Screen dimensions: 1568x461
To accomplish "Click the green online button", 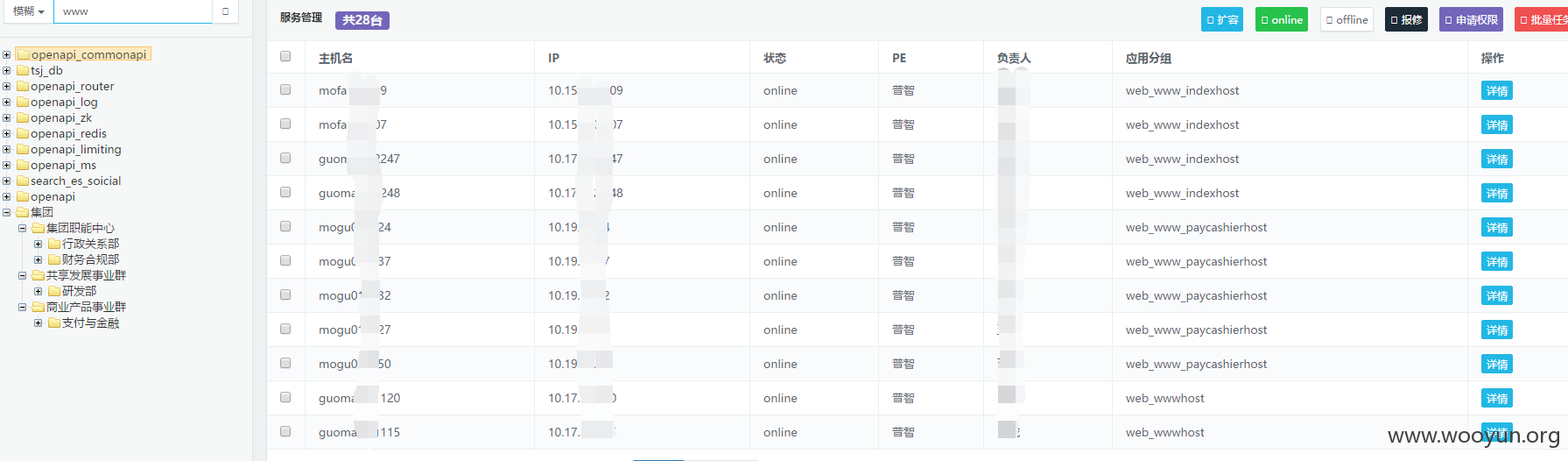I will point(1282,19).
